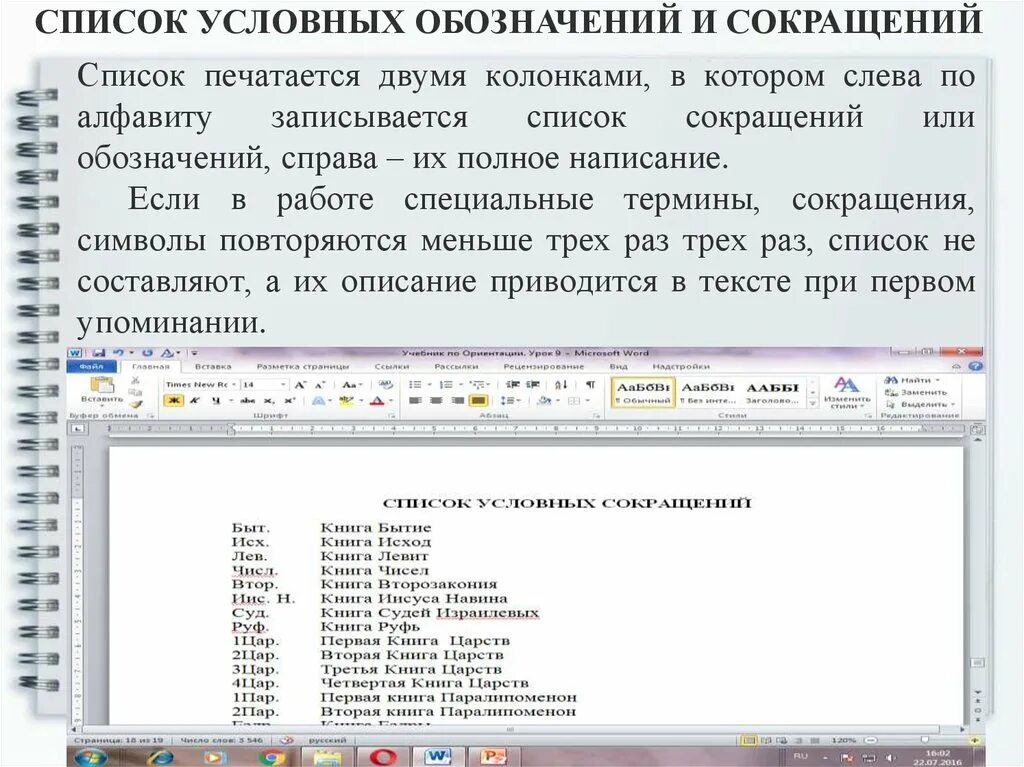Image resolution: width=1024 pixels, height=767 pixels.
Task: Click the русский language indicator in the status bar
Action: point(327,741)
